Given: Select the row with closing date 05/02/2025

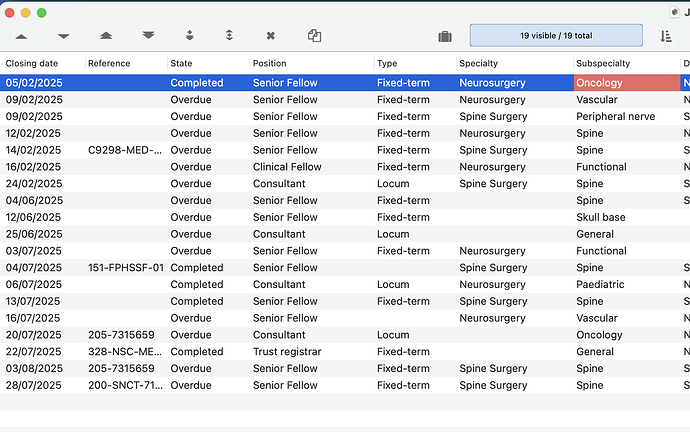Looking at the screenshot, I should 345,83.
